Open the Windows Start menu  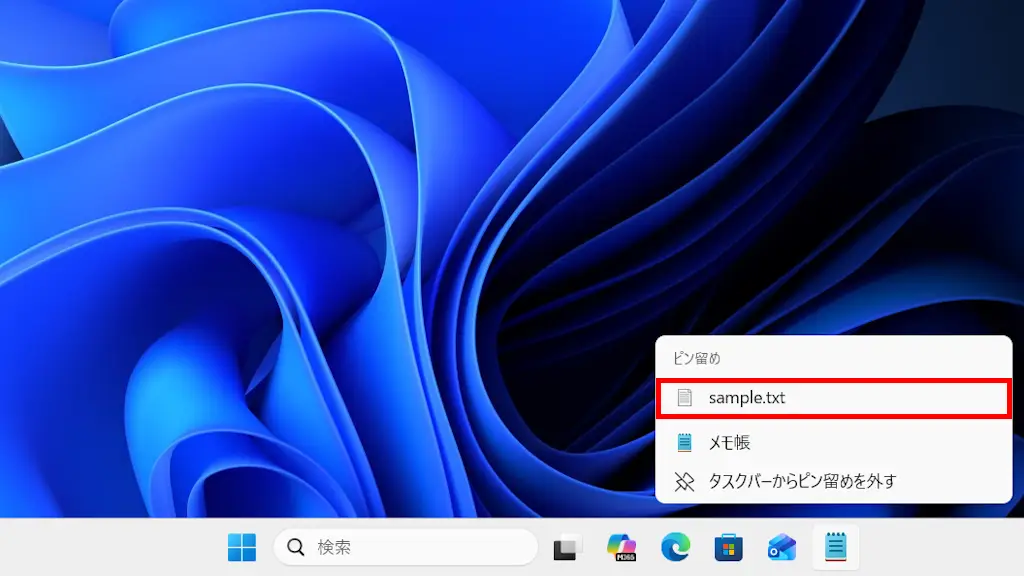coord(242,547)
